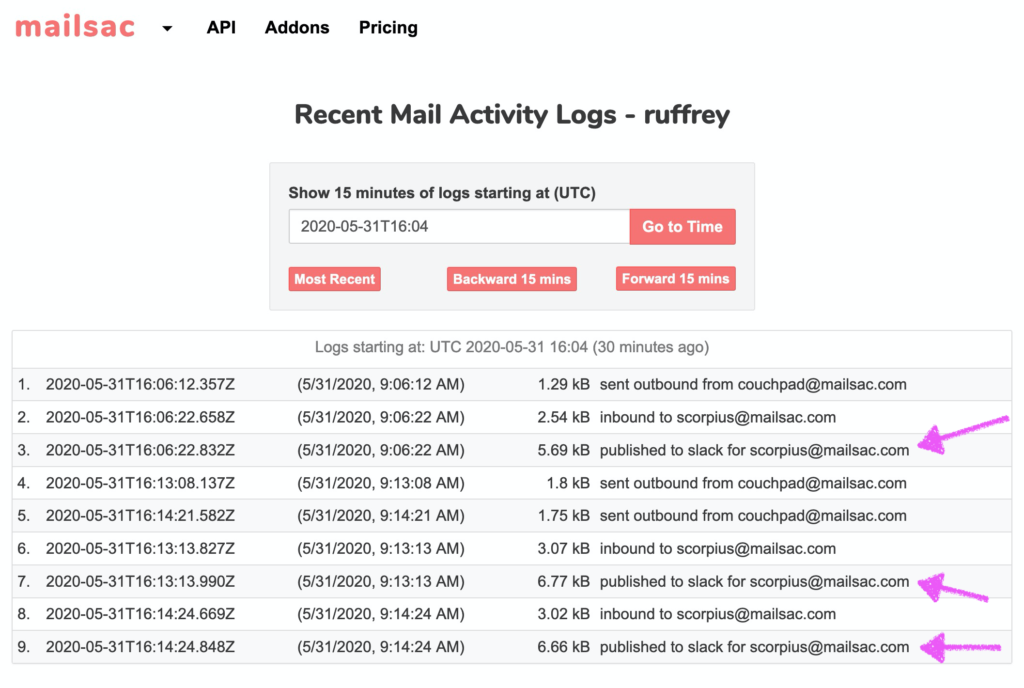
Task: Click timestamp 2020-05-31T16:06:22.832Z
Action: 140,450
